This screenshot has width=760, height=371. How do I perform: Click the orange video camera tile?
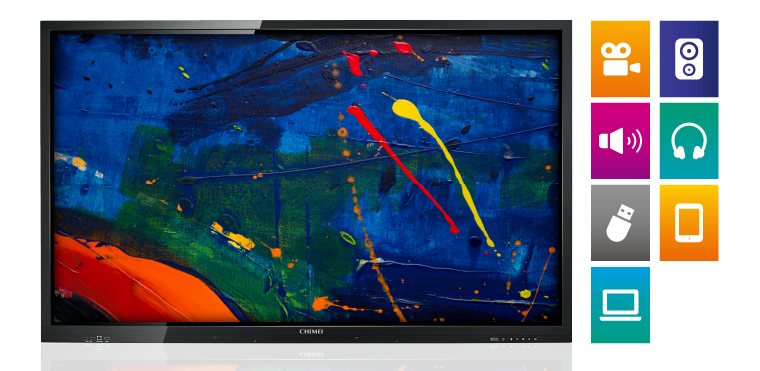pyautogui.click(x=620, y=59)
